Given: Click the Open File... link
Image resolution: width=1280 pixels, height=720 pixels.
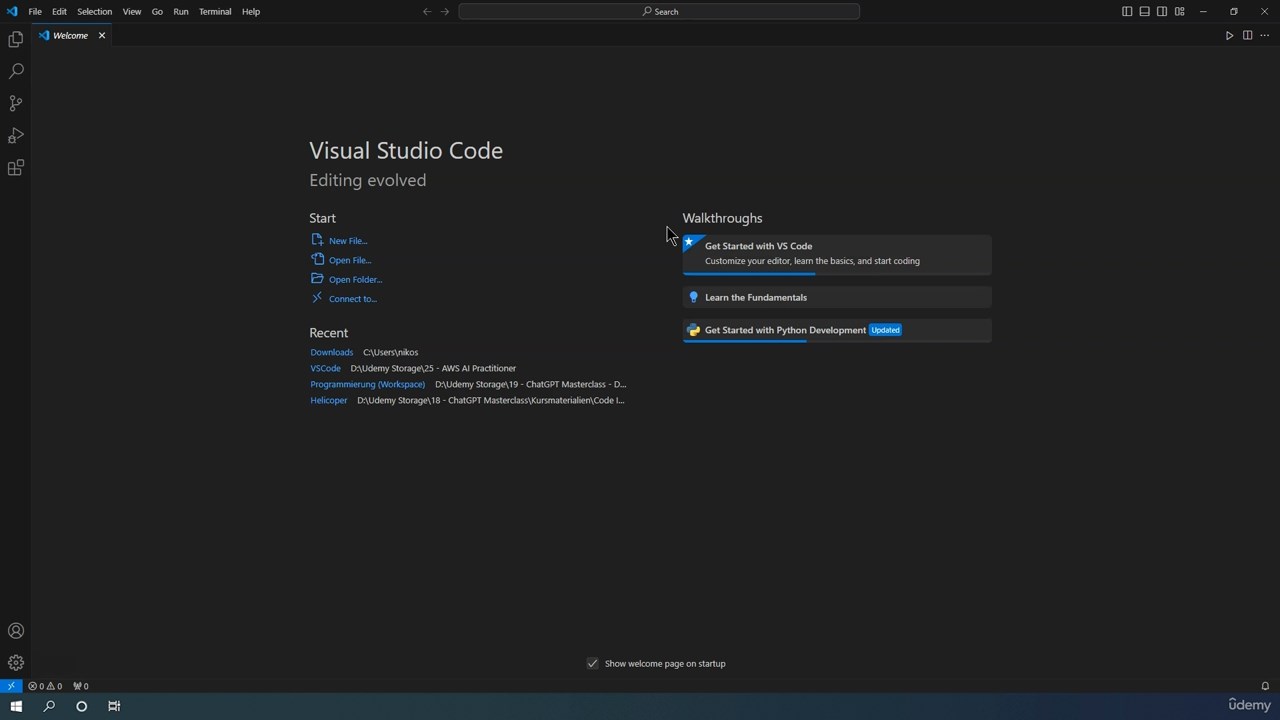Looking at the screenshot, I should click(x=341, y=260).
